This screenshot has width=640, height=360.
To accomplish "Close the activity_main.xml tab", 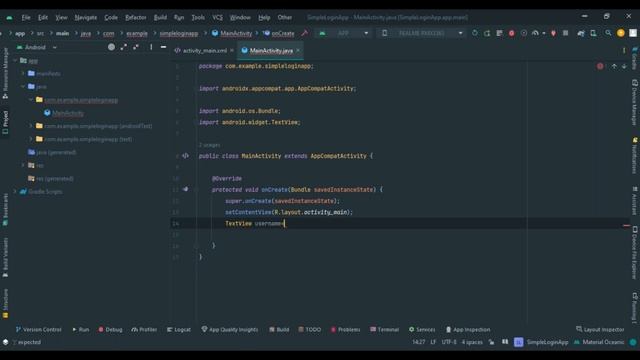I will pyautogui.click(x=232, y=50).
